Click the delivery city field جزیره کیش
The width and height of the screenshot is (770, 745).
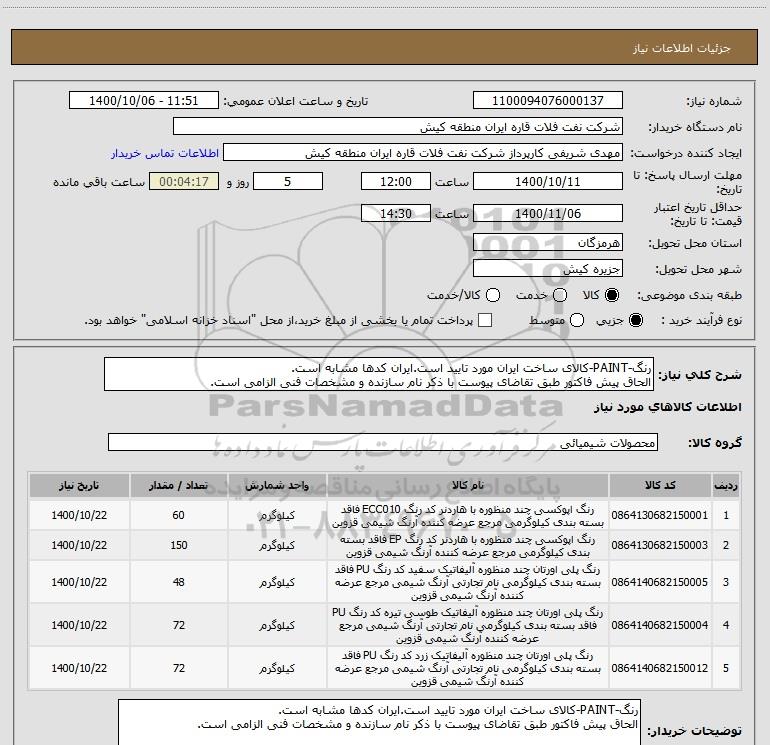click(x=548, y=269)
